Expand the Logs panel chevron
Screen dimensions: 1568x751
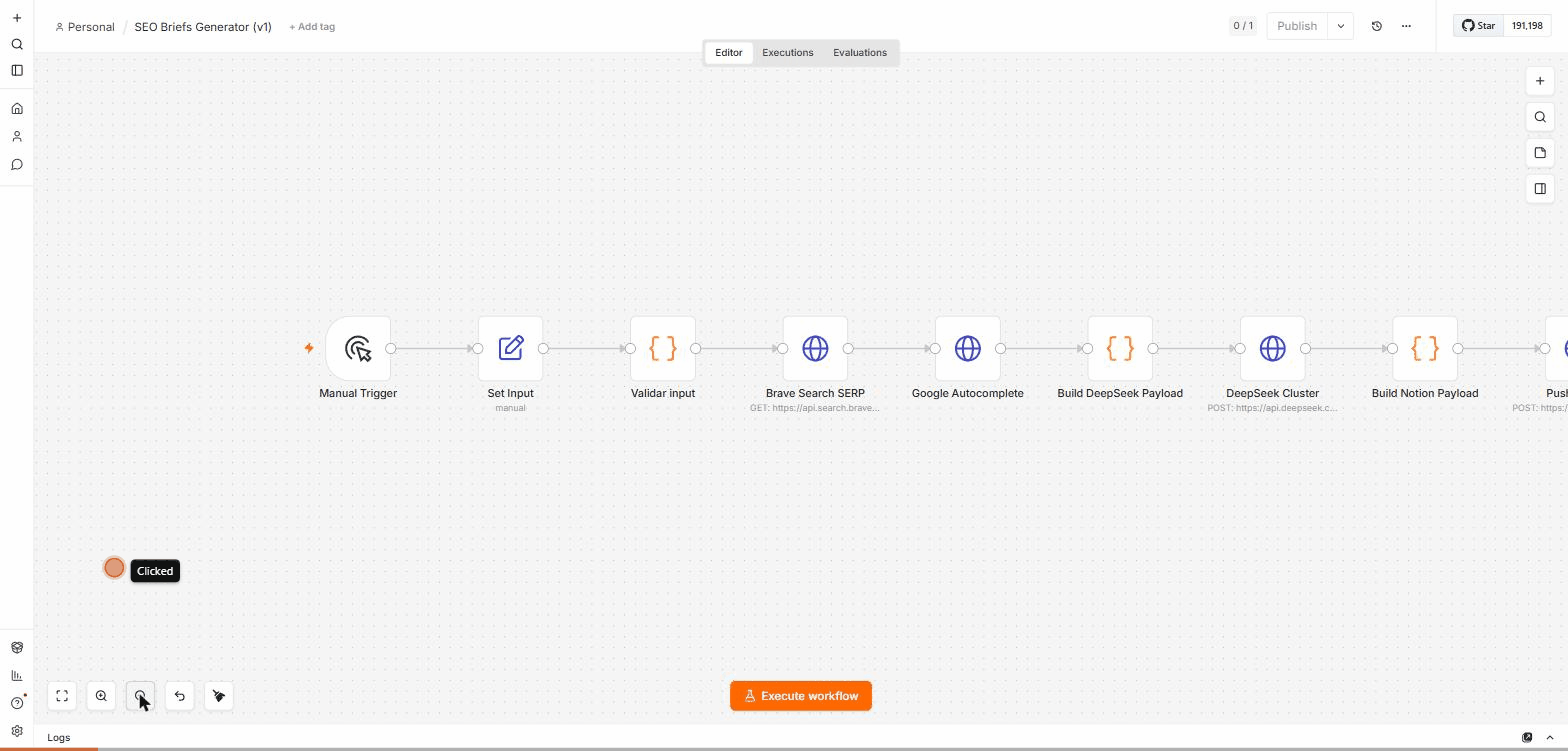[x=1550, y=738]
